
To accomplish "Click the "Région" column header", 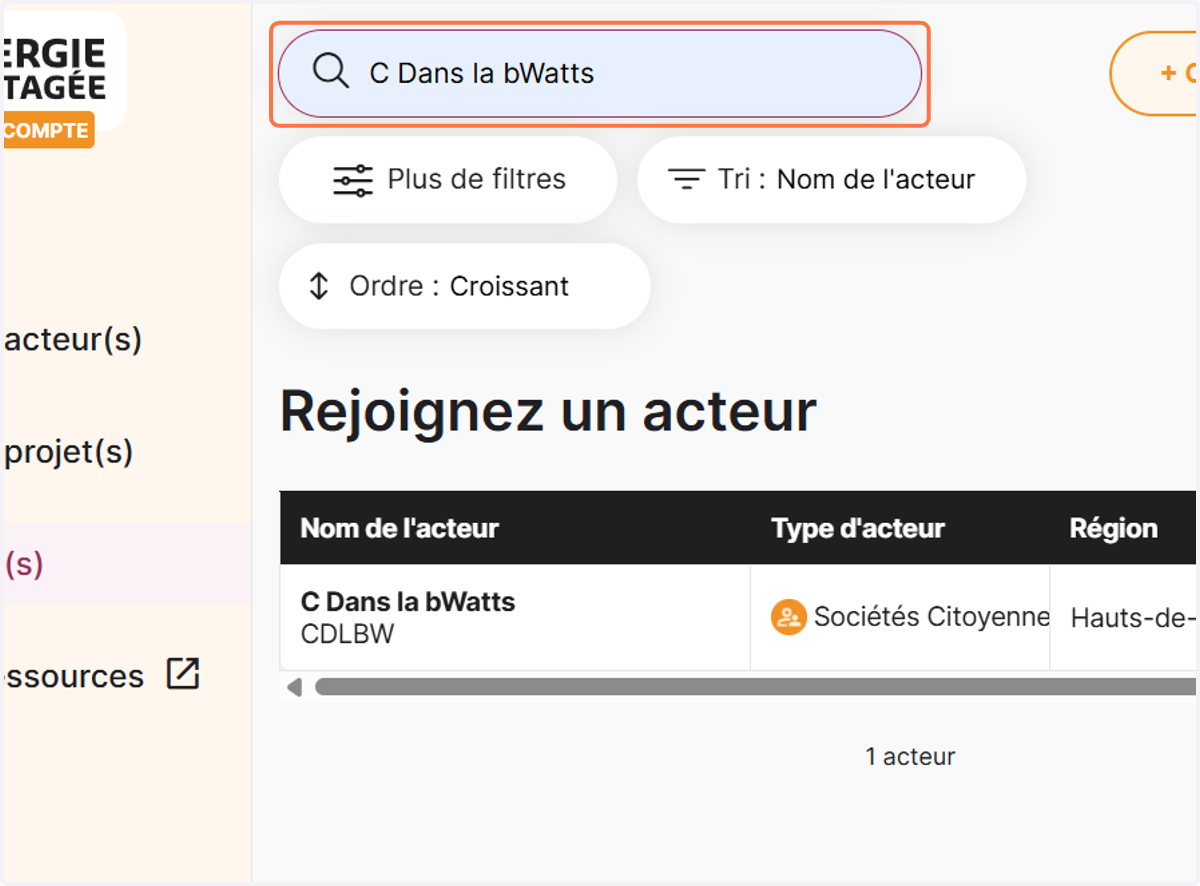I will pyautogui.click(x=1113, y=528).
